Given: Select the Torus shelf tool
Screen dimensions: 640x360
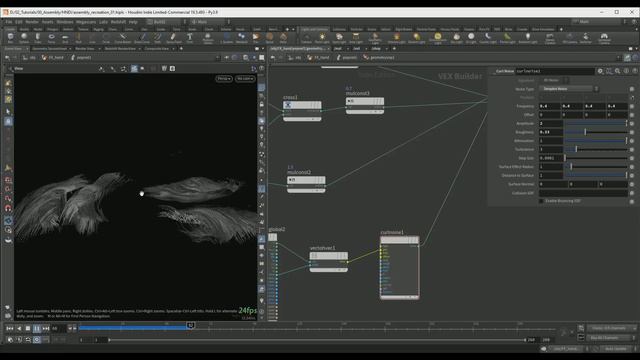Looking at the screenshot, I should point(51,38).
